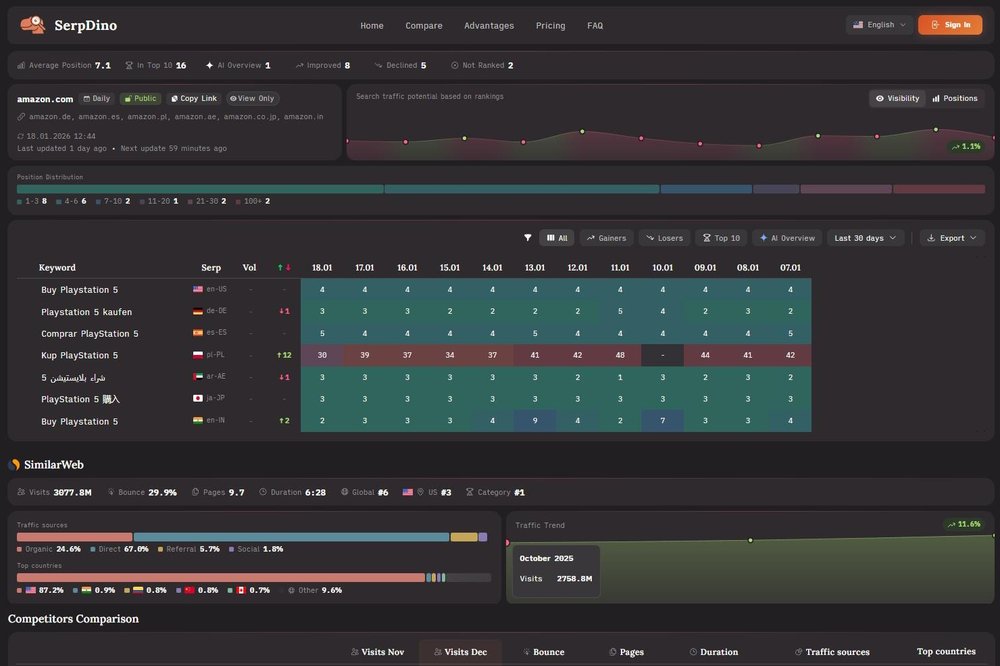
Task: Click the US flag in Buy Playstation 5 row
Action: (x=198, y=289)
